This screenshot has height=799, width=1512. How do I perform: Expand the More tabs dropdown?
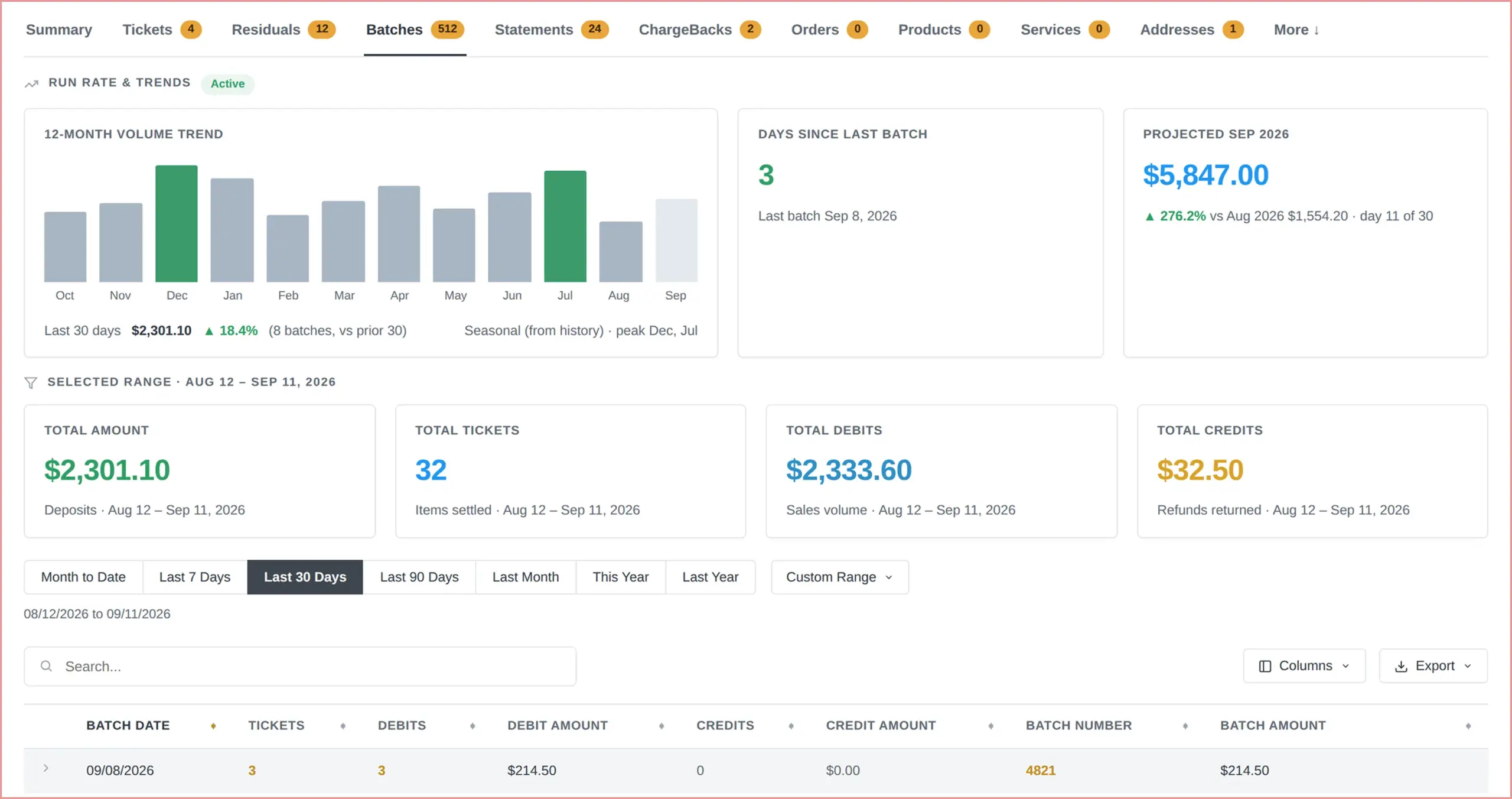point(1296,30)
